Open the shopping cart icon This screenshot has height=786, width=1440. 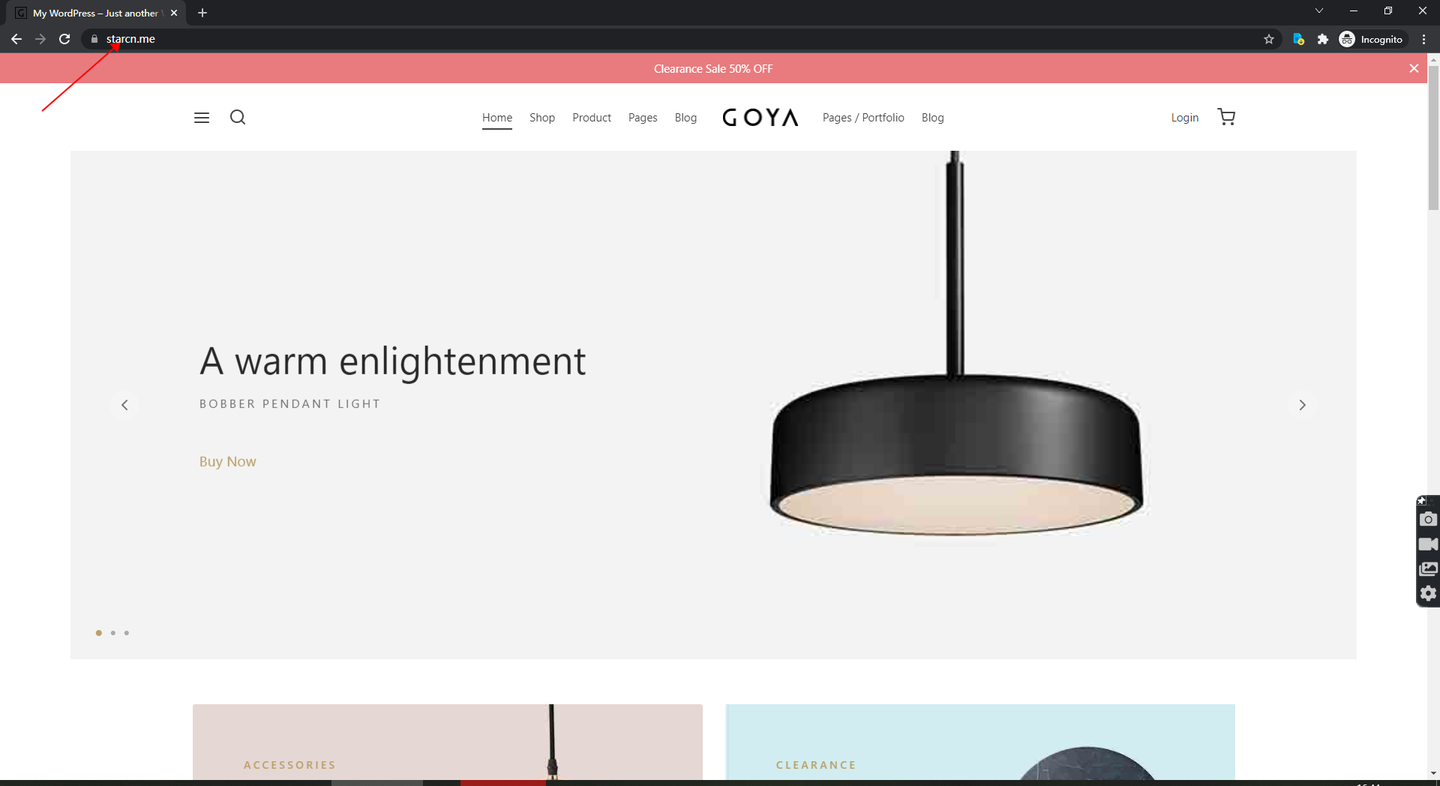(1226, 117)
